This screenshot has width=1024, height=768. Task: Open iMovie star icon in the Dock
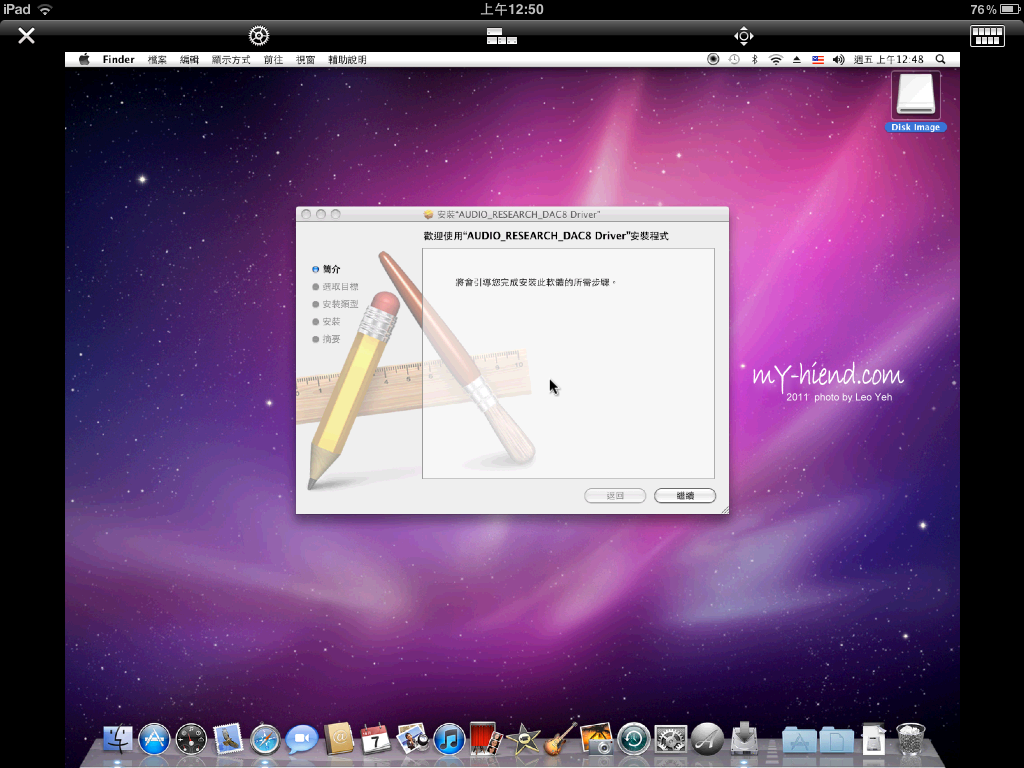(523, 740)
